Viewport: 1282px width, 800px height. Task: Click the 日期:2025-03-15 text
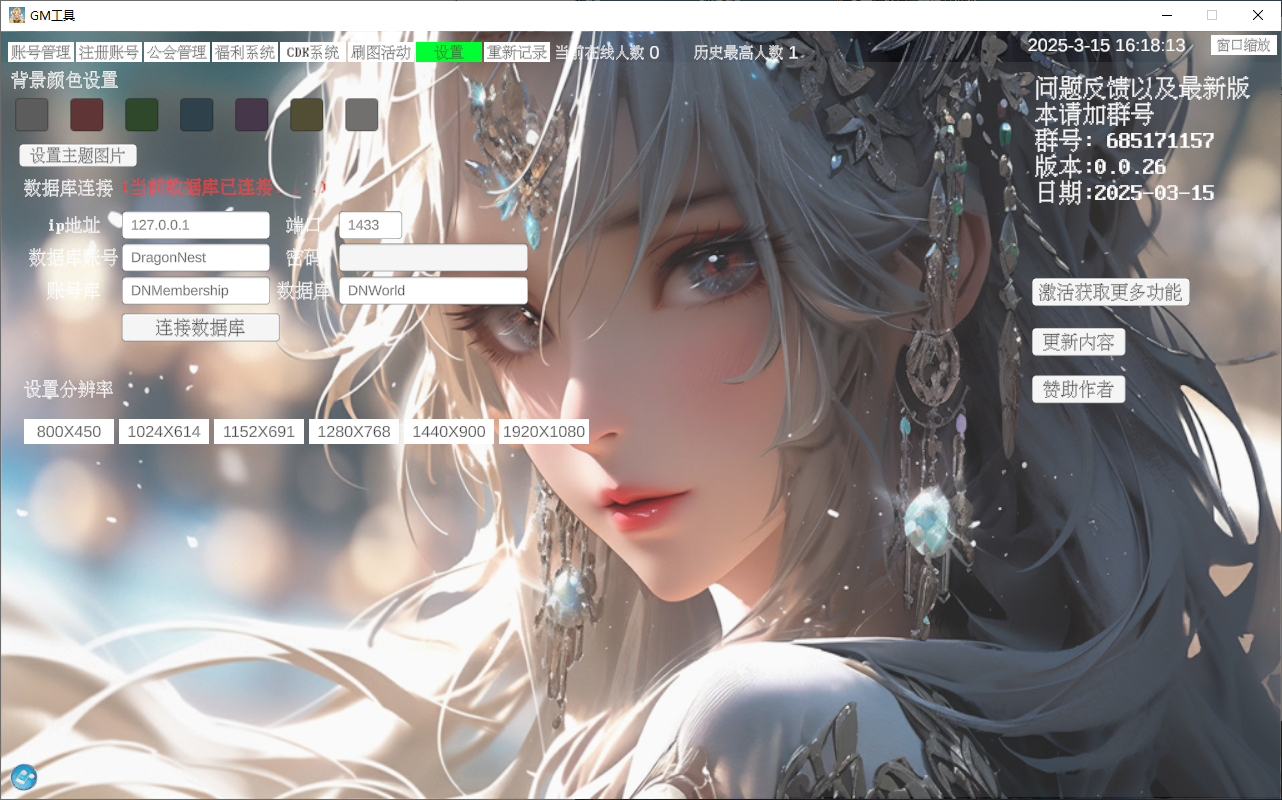[x=1124, y=193]
